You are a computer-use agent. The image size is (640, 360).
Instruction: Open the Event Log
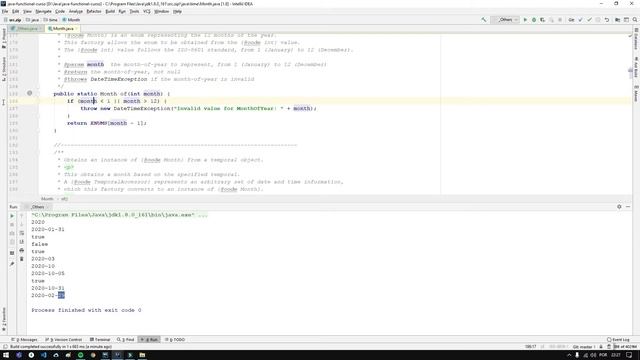tap(619, 340)
